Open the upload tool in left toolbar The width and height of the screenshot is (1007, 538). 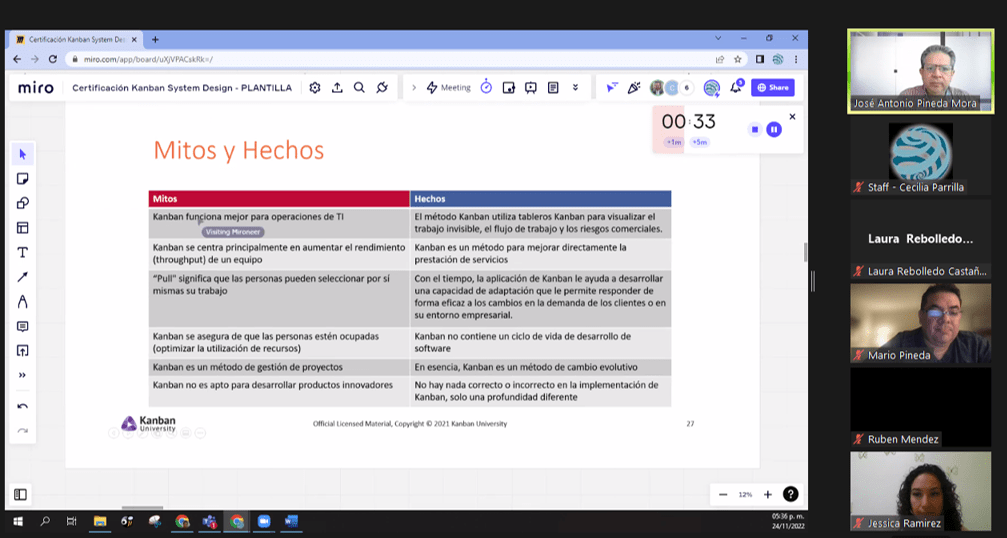(22, 351)
